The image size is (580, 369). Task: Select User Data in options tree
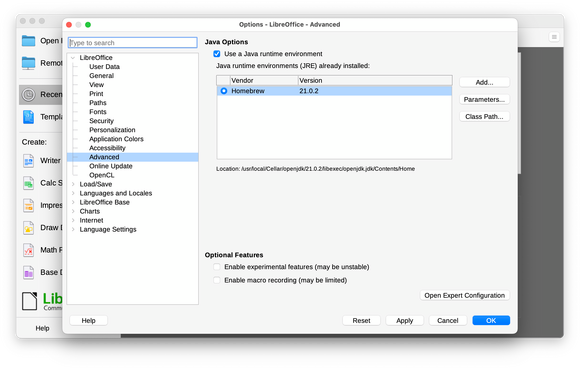(x=104, y=67)
